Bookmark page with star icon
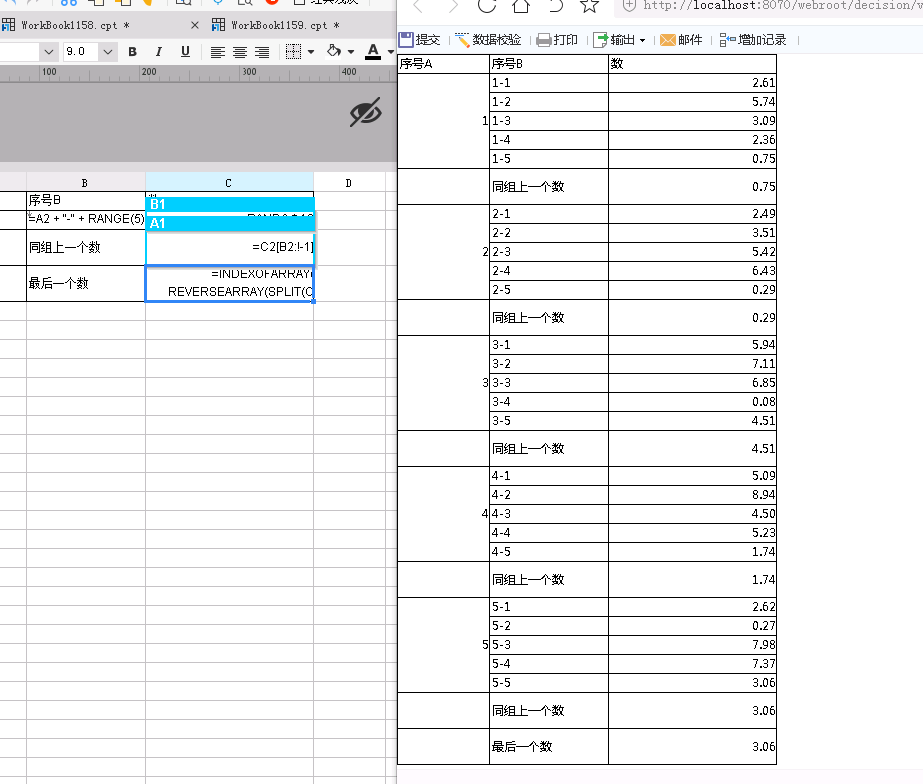Screen dimensions: 923x784 (589, 5)
